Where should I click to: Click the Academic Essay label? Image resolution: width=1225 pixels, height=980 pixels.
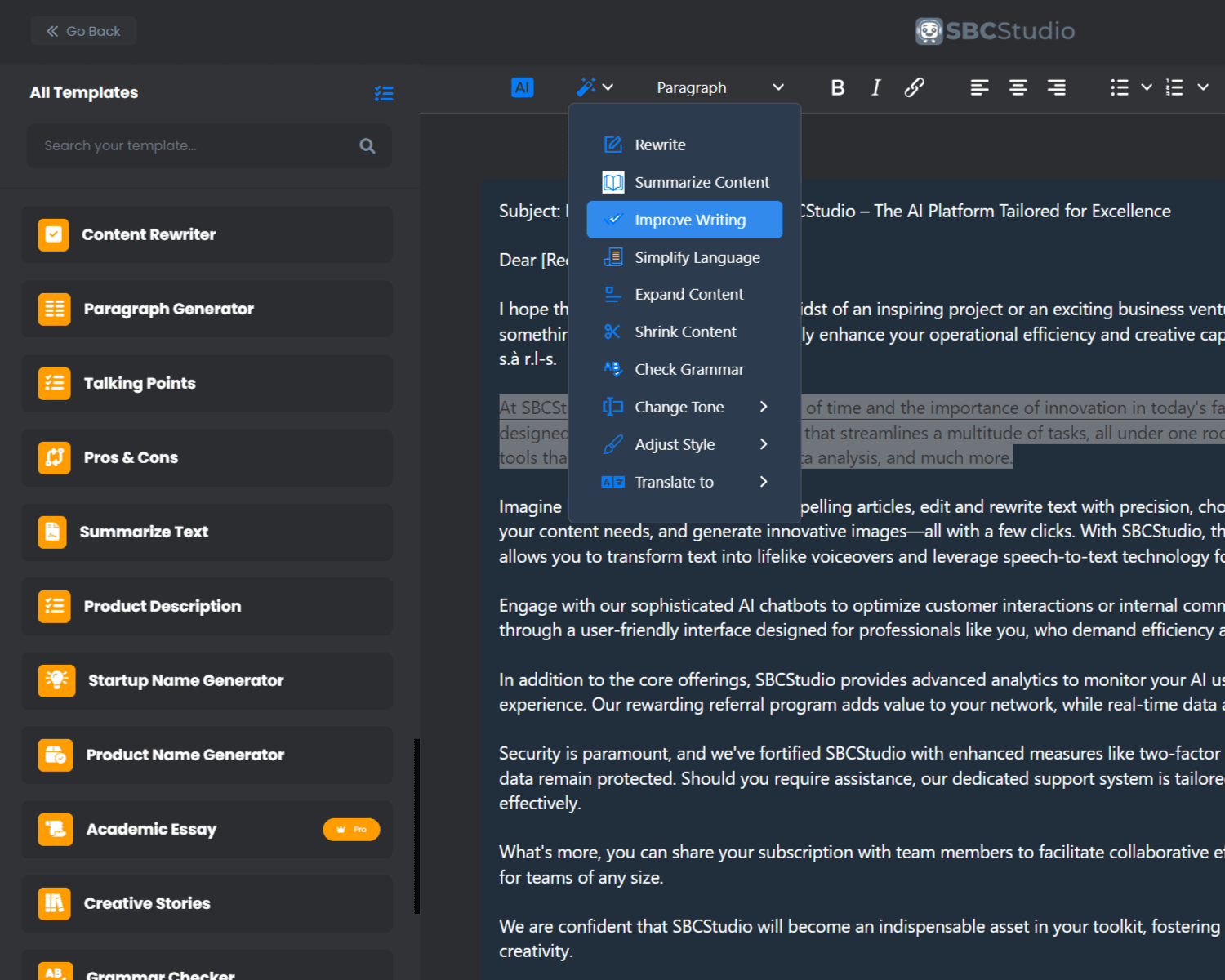point(152,829)
